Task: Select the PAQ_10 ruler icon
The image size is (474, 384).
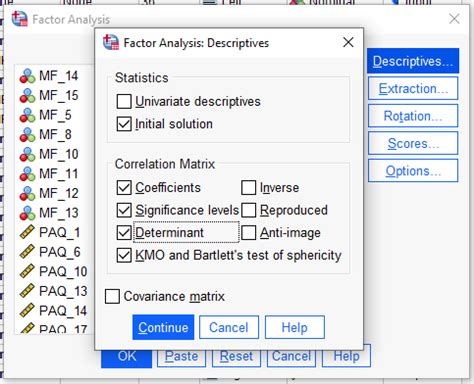Action: click(x=27, y=271)
